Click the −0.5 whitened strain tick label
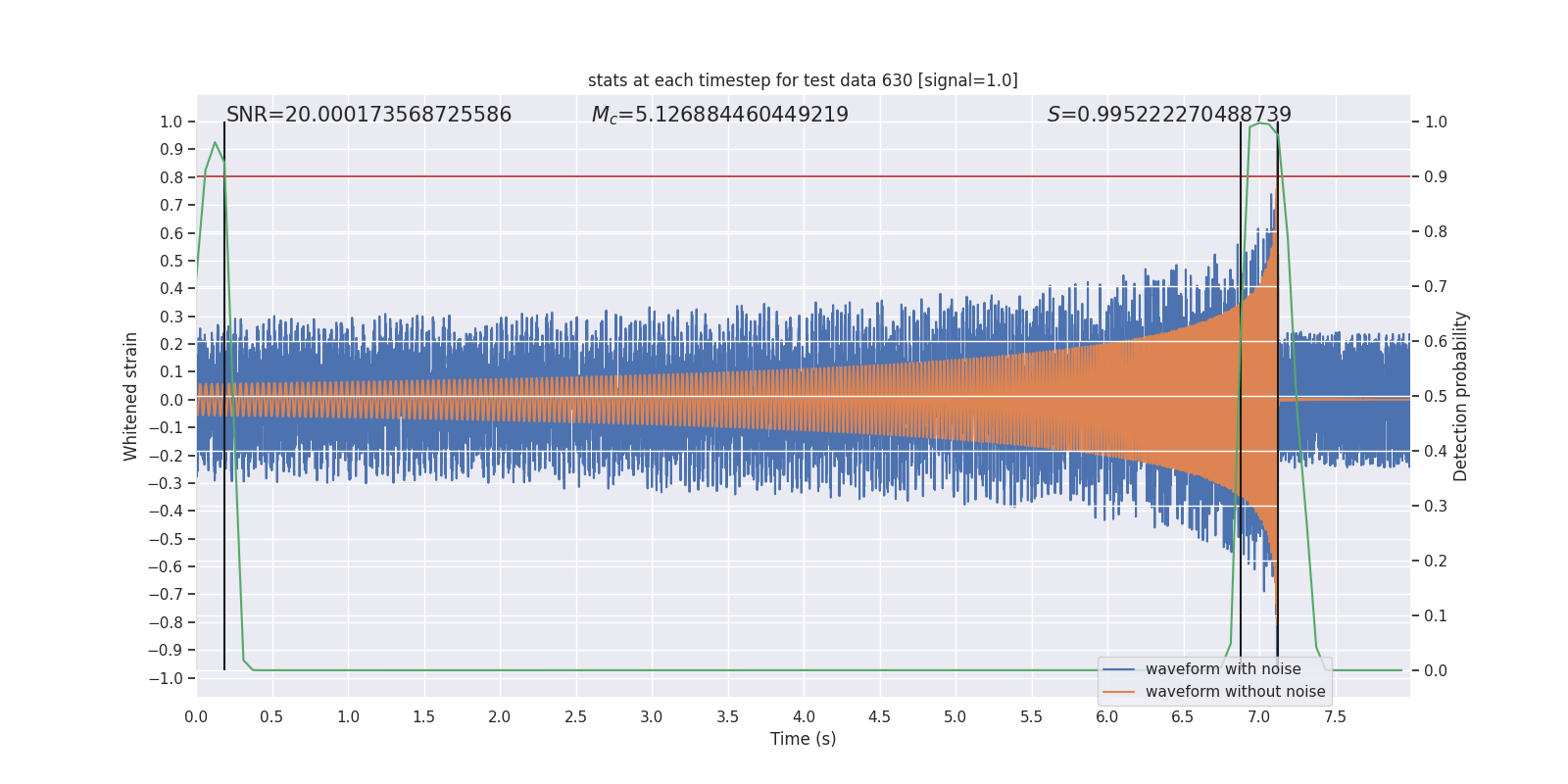 [x=166, y=539]
